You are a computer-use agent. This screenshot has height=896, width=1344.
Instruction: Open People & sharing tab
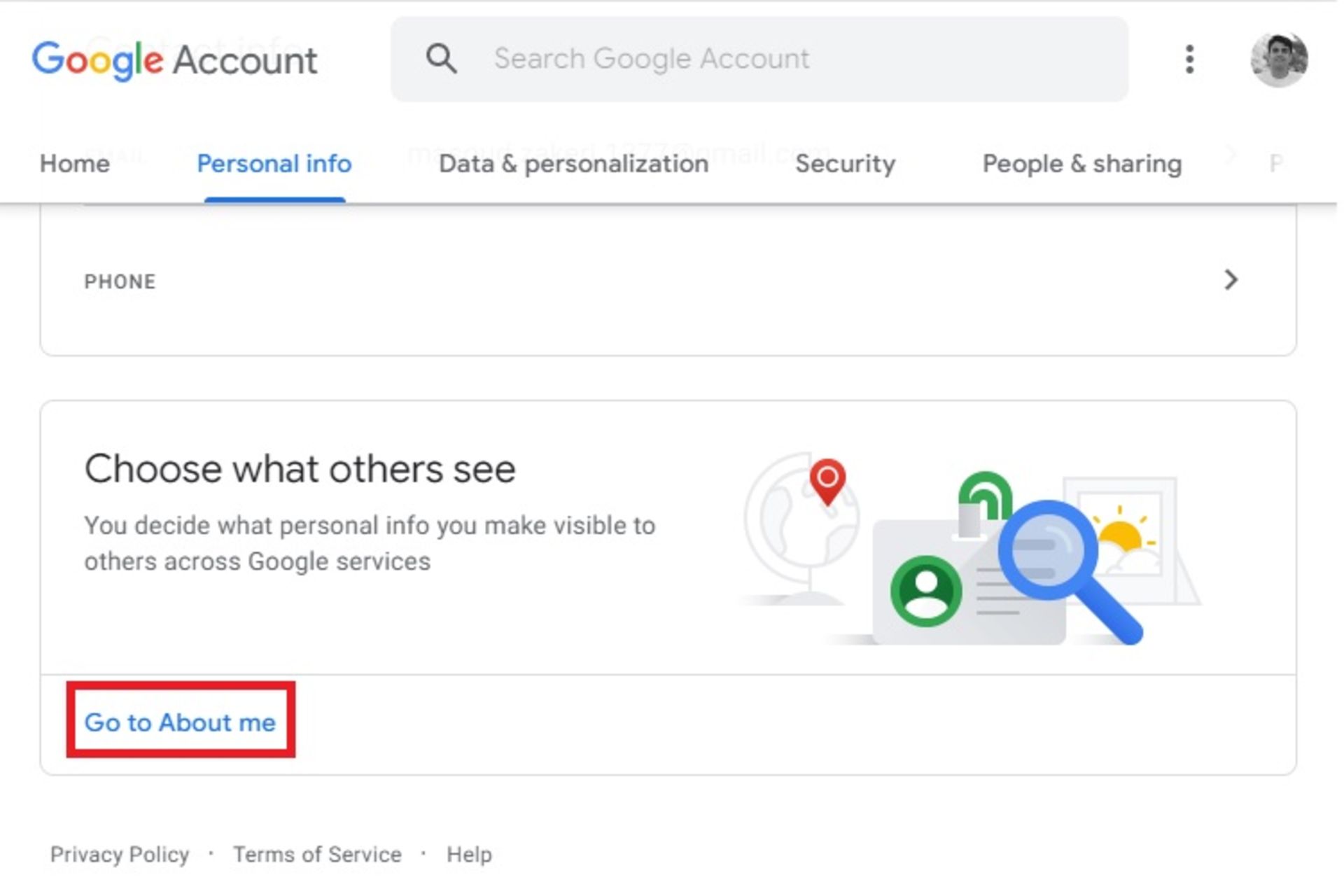click(1082, 164)
